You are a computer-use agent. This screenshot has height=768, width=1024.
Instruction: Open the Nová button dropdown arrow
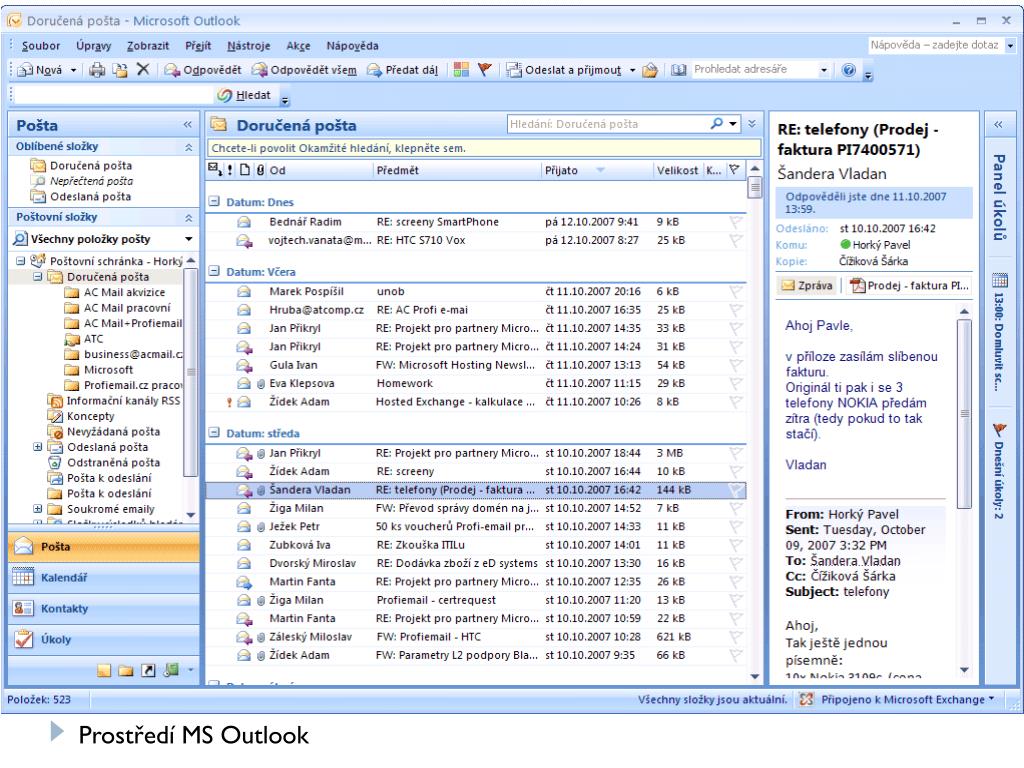coord(73,70)
